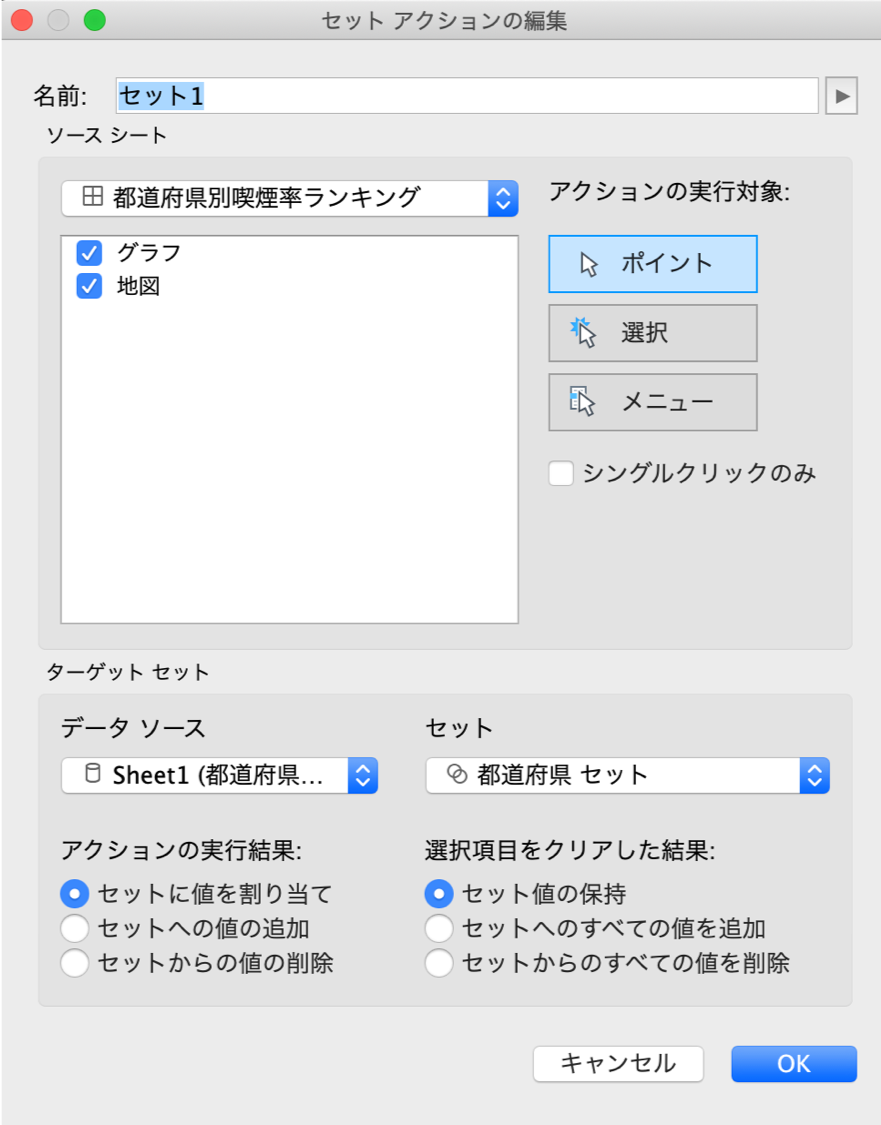Click the arrow button beside the name field
Viewport: 881px width, 1125px height.
[842, 96]
